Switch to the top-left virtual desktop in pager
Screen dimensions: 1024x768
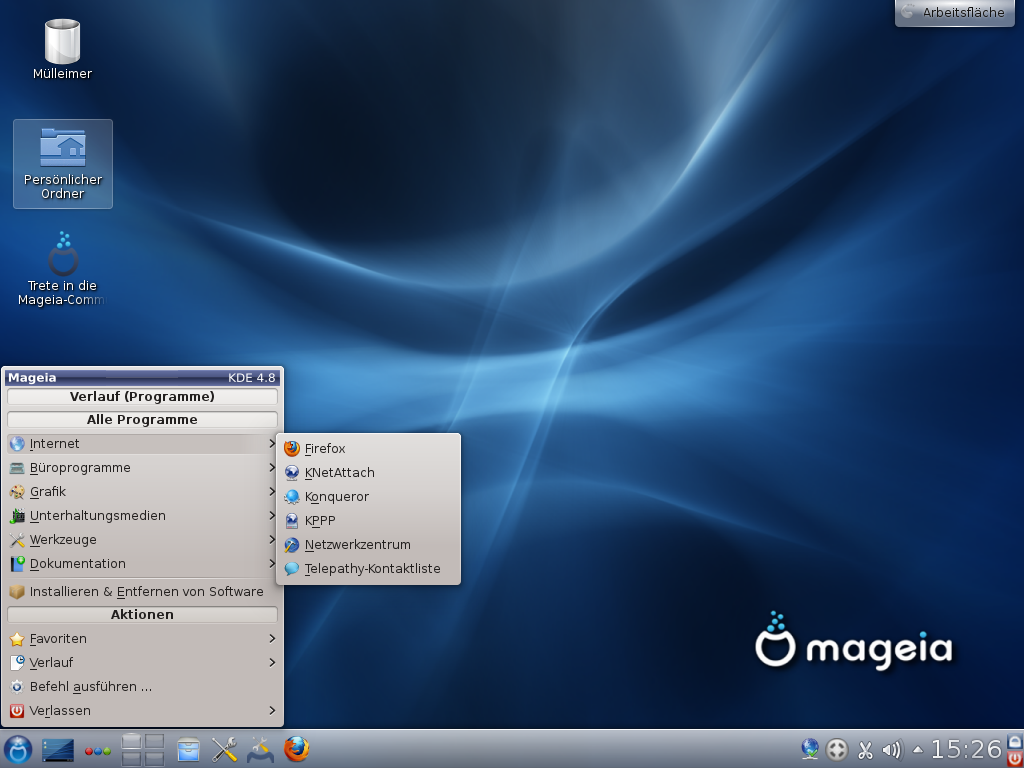[x=131, y=741]
